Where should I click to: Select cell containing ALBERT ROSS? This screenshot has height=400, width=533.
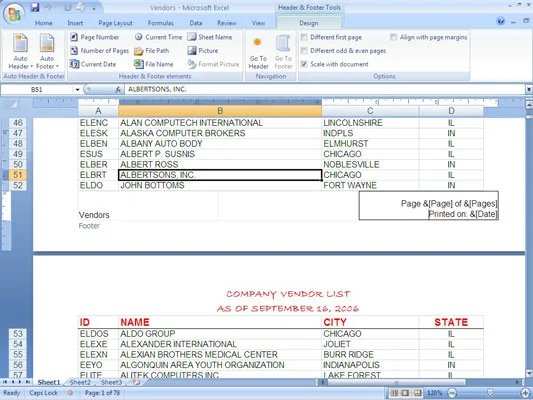(x=220, y=164)
